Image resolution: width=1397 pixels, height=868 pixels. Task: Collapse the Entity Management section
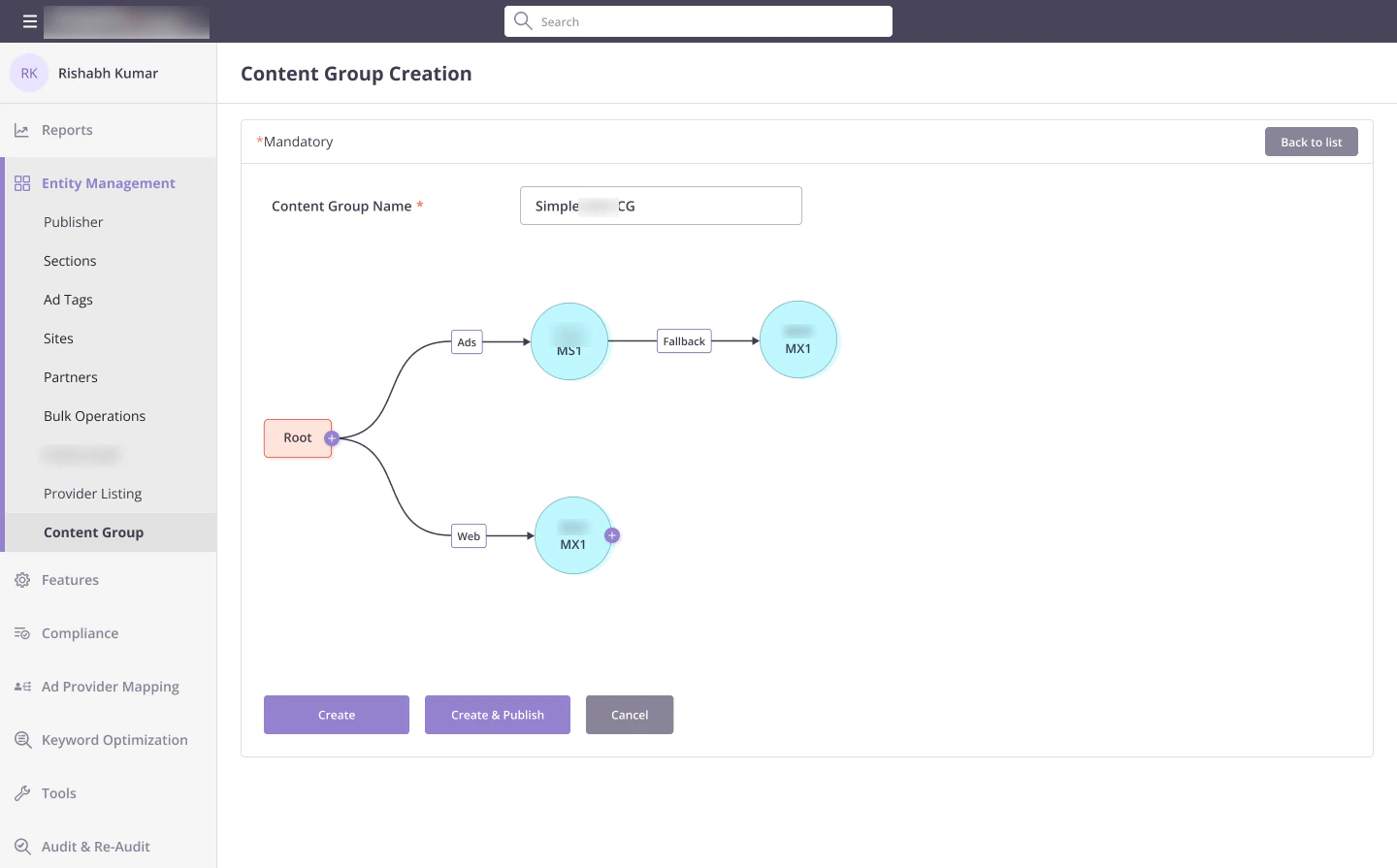pos(108,183)
